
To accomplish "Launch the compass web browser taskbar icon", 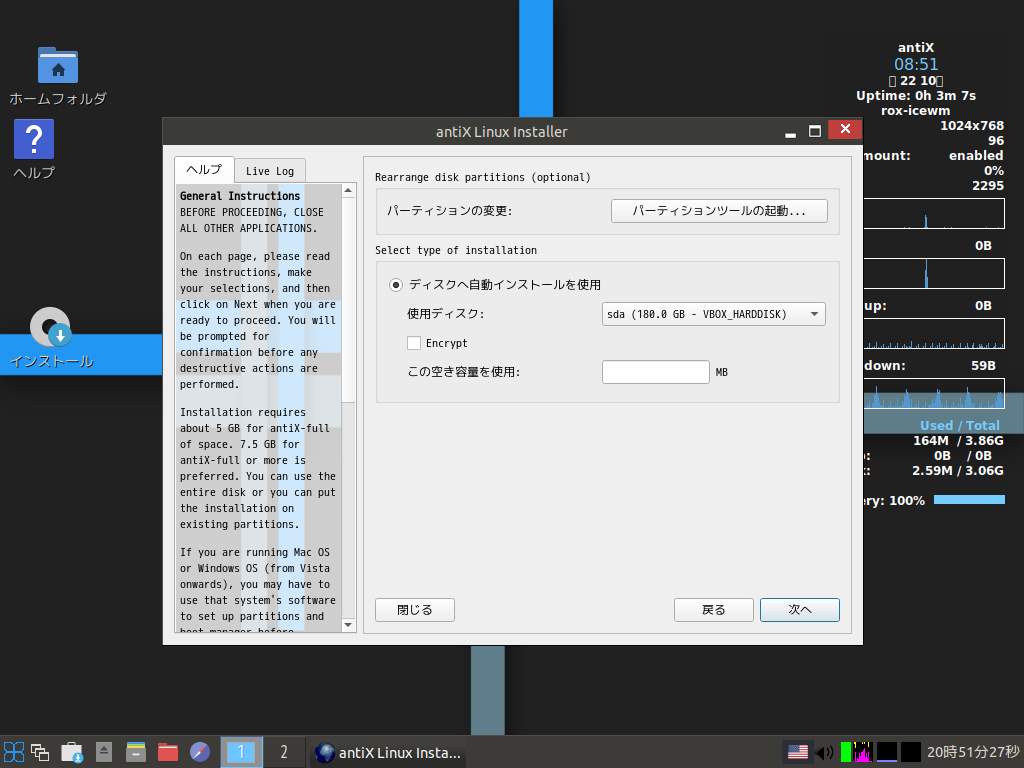I will 200,752.
